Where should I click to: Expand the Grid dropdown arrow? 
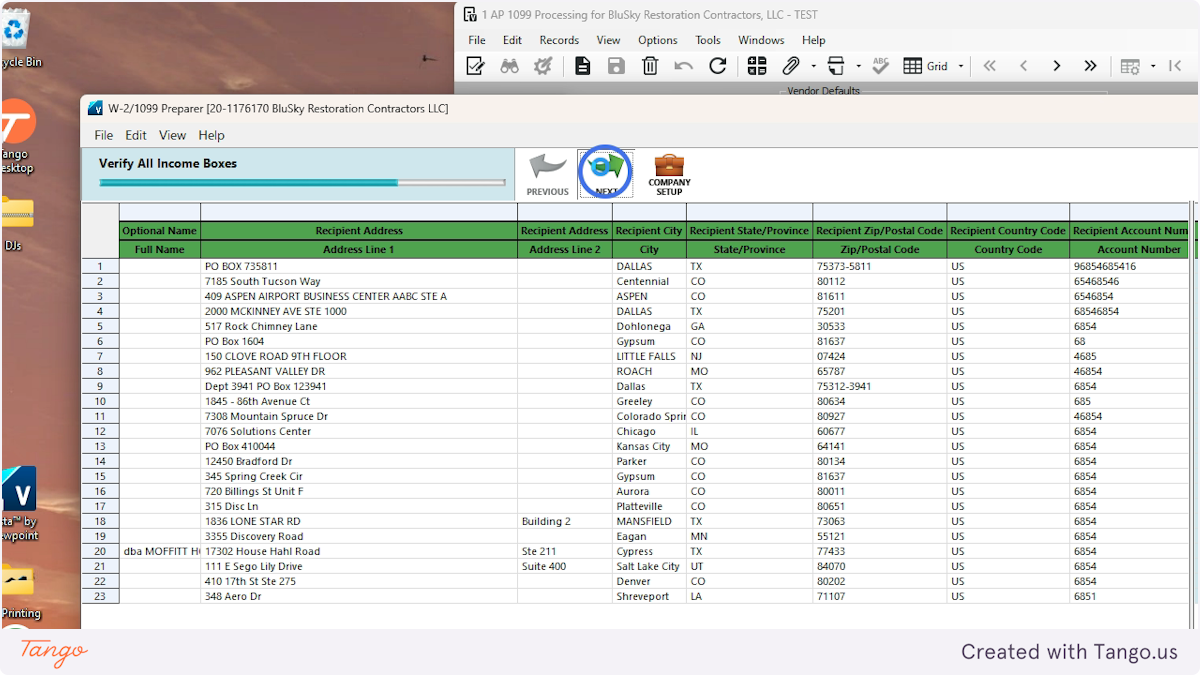pos(961,66)
